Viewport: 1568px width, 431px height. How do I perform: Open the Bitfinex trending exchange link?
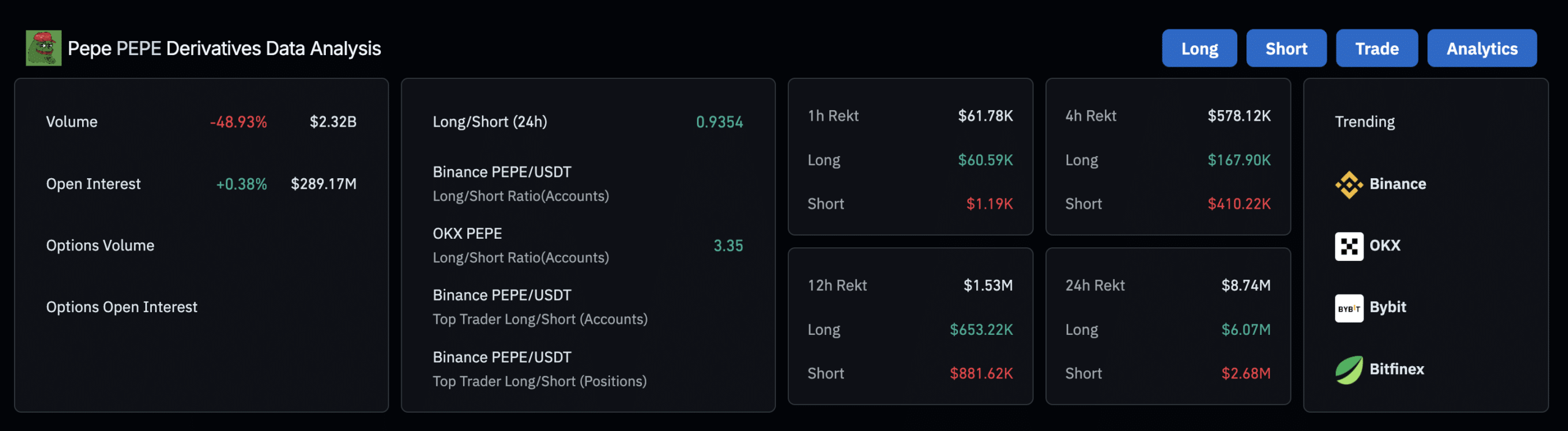click(x=1379, y=370)
